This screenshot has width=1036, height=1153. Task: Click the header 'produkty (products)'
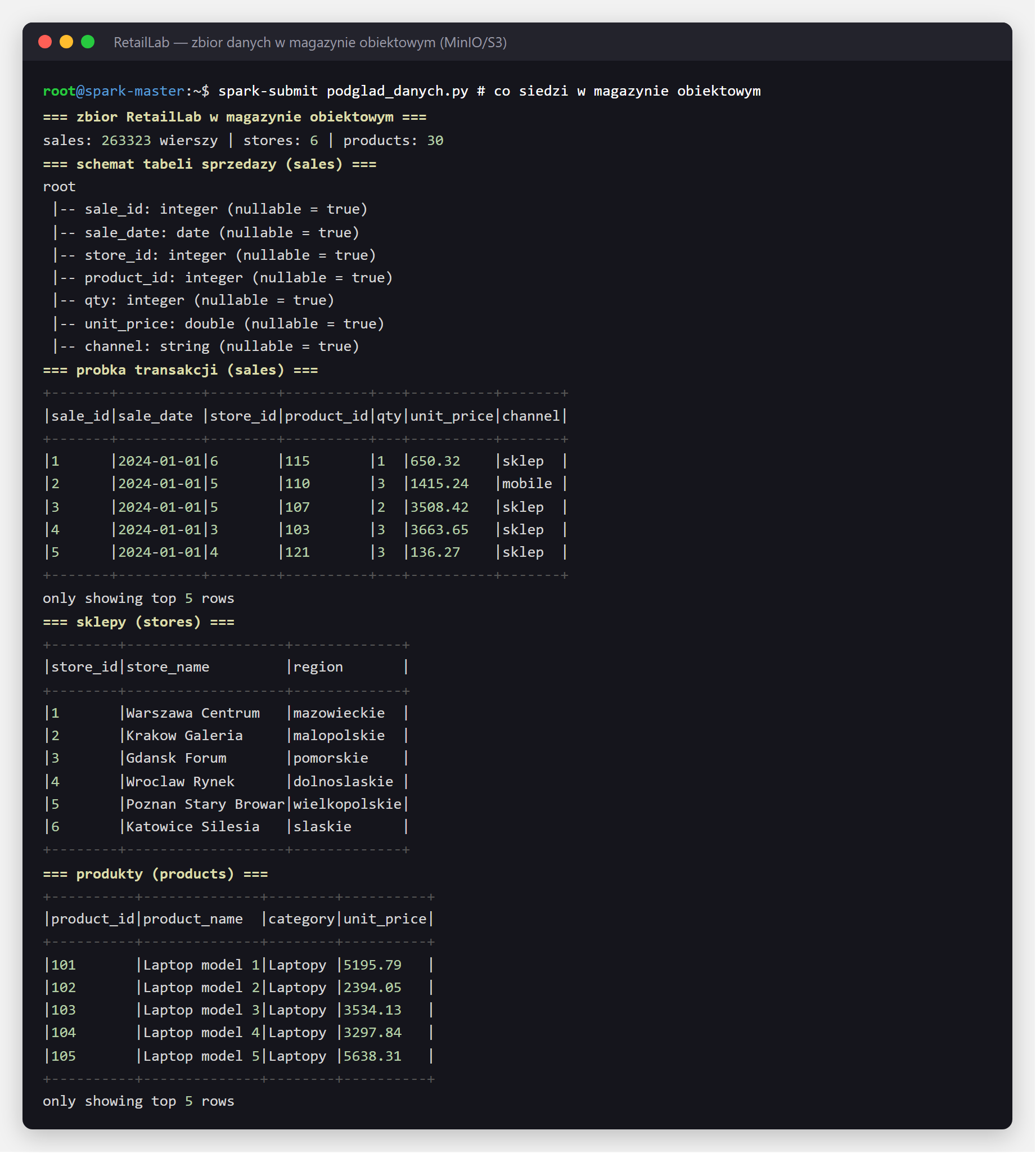coord(155,874)
